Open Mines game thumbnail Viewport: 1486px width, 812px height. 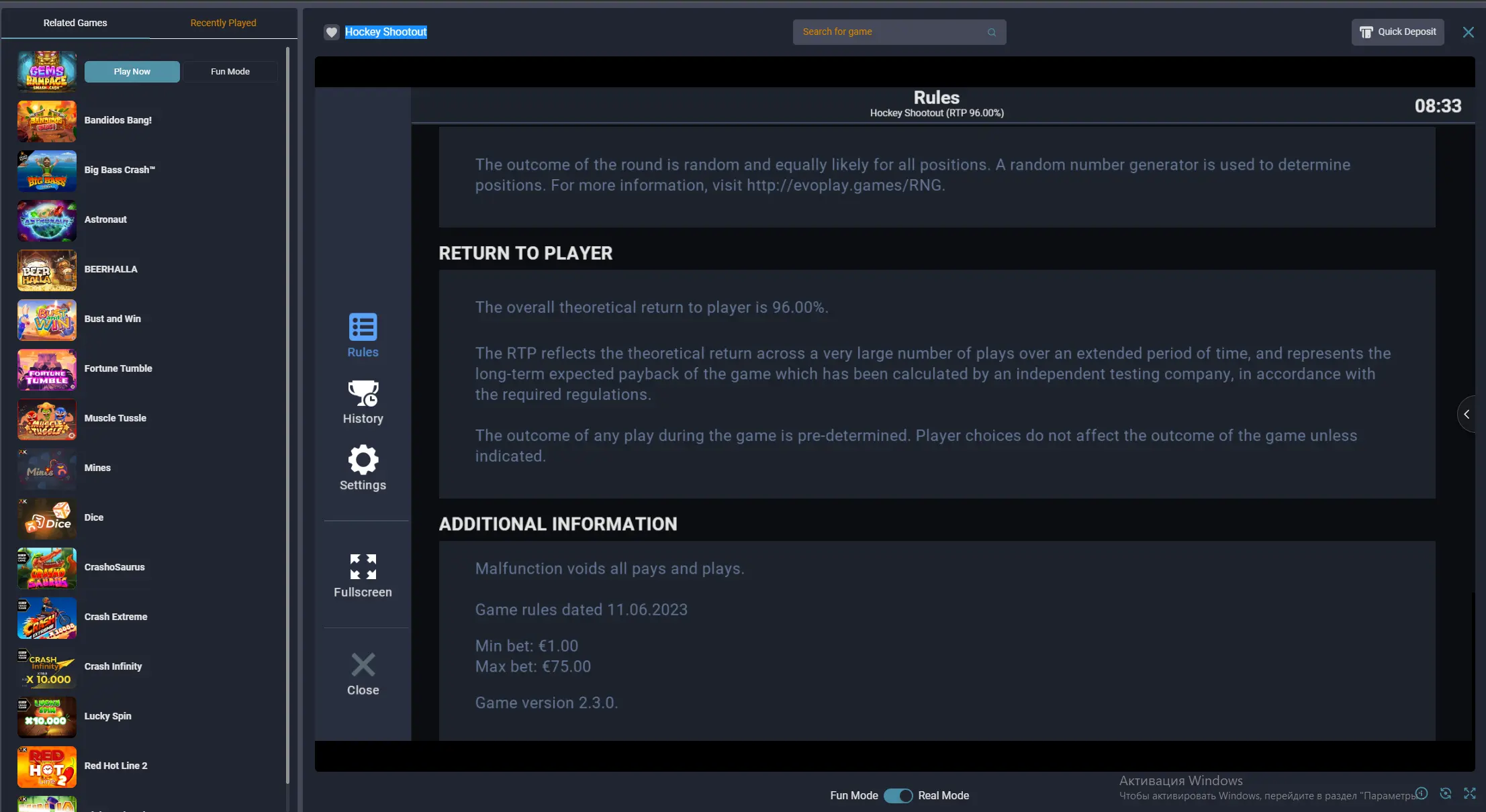(47, 468)
